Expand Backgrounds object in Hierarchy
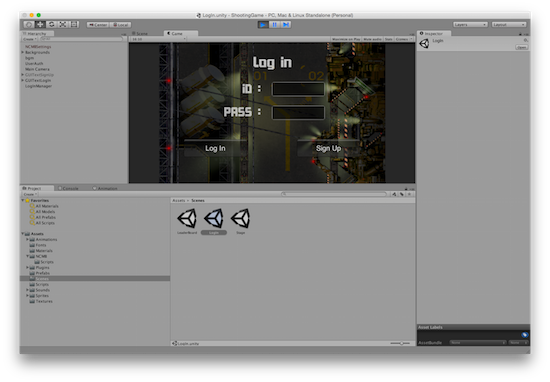The height and width of the screenshot is (382, 550). 22,52
